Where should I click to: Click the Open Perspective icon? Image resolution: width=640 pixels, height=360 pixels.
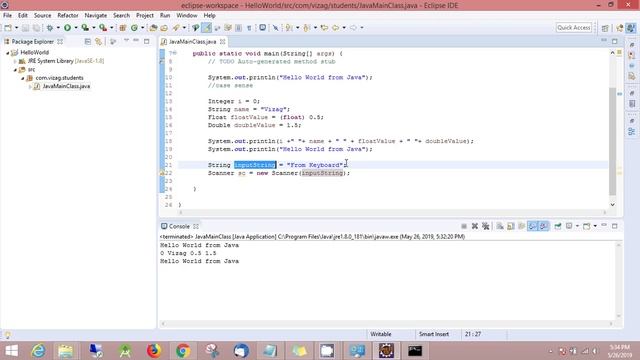click(605, 28)
